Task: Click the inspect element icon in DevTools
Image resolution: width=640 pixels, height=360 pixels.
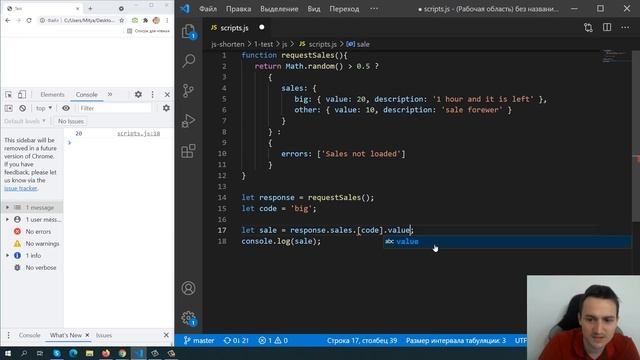Action: (9, 94)
